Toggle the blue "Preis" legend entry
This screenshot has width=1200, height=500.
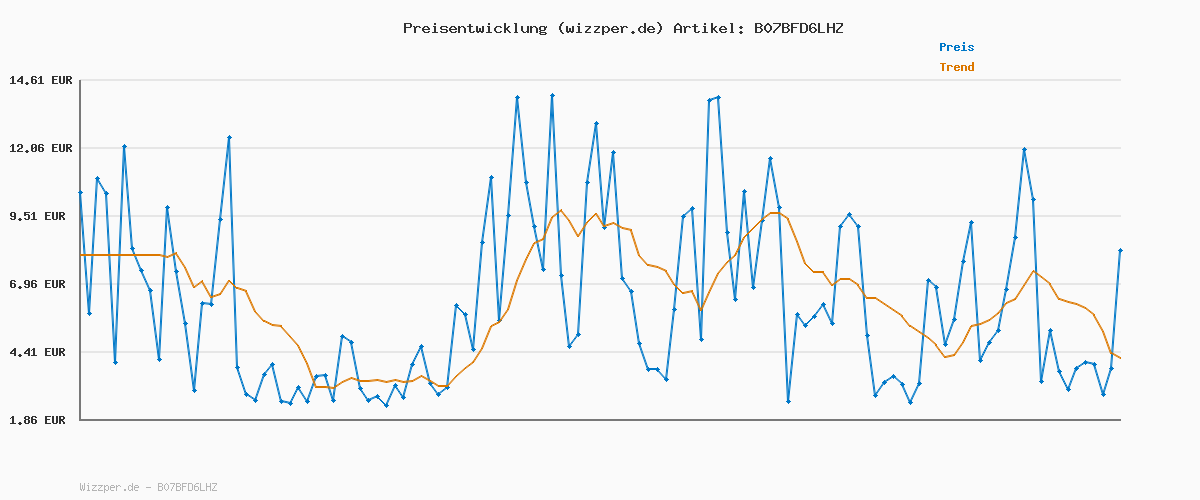pyautogui.click(x=956, y=47)
